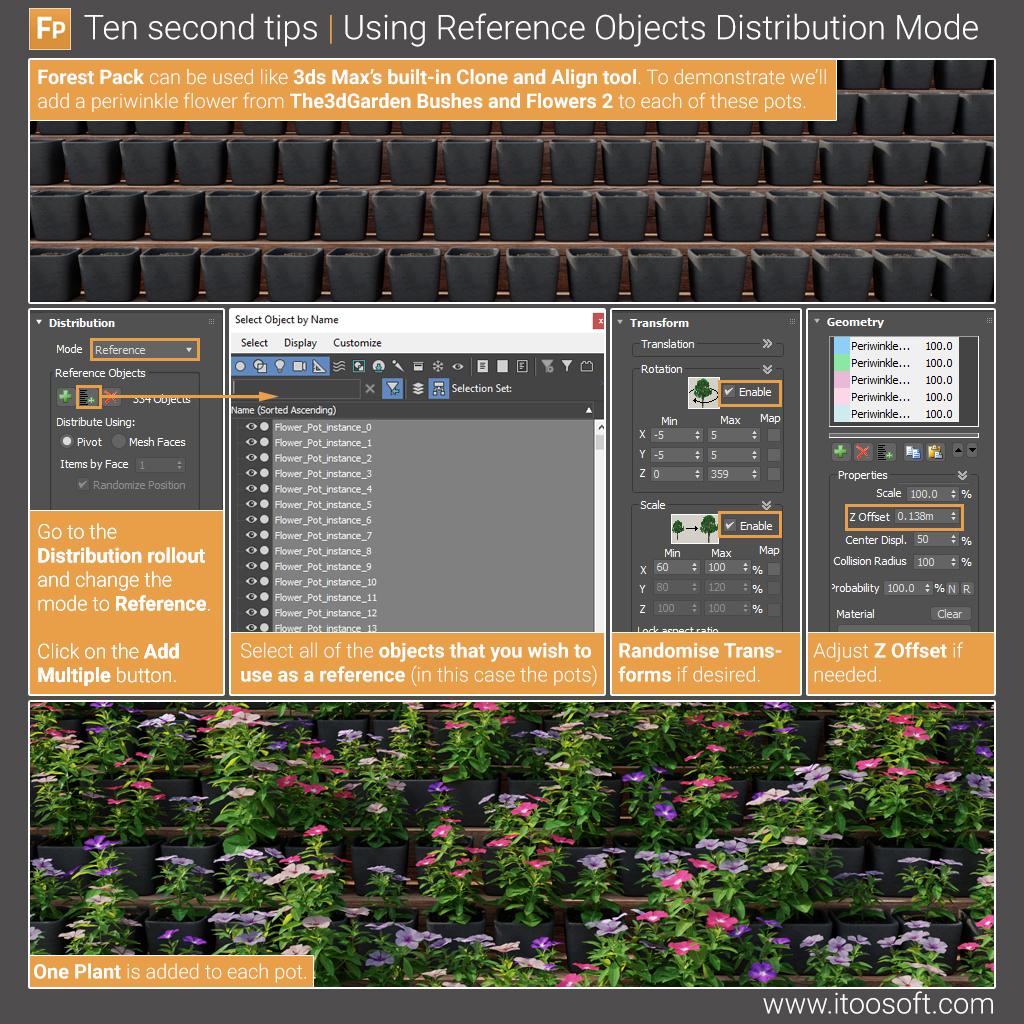Click the sort by layer stack icon
The image size is (1024, 1024).
tap(418, 389)
